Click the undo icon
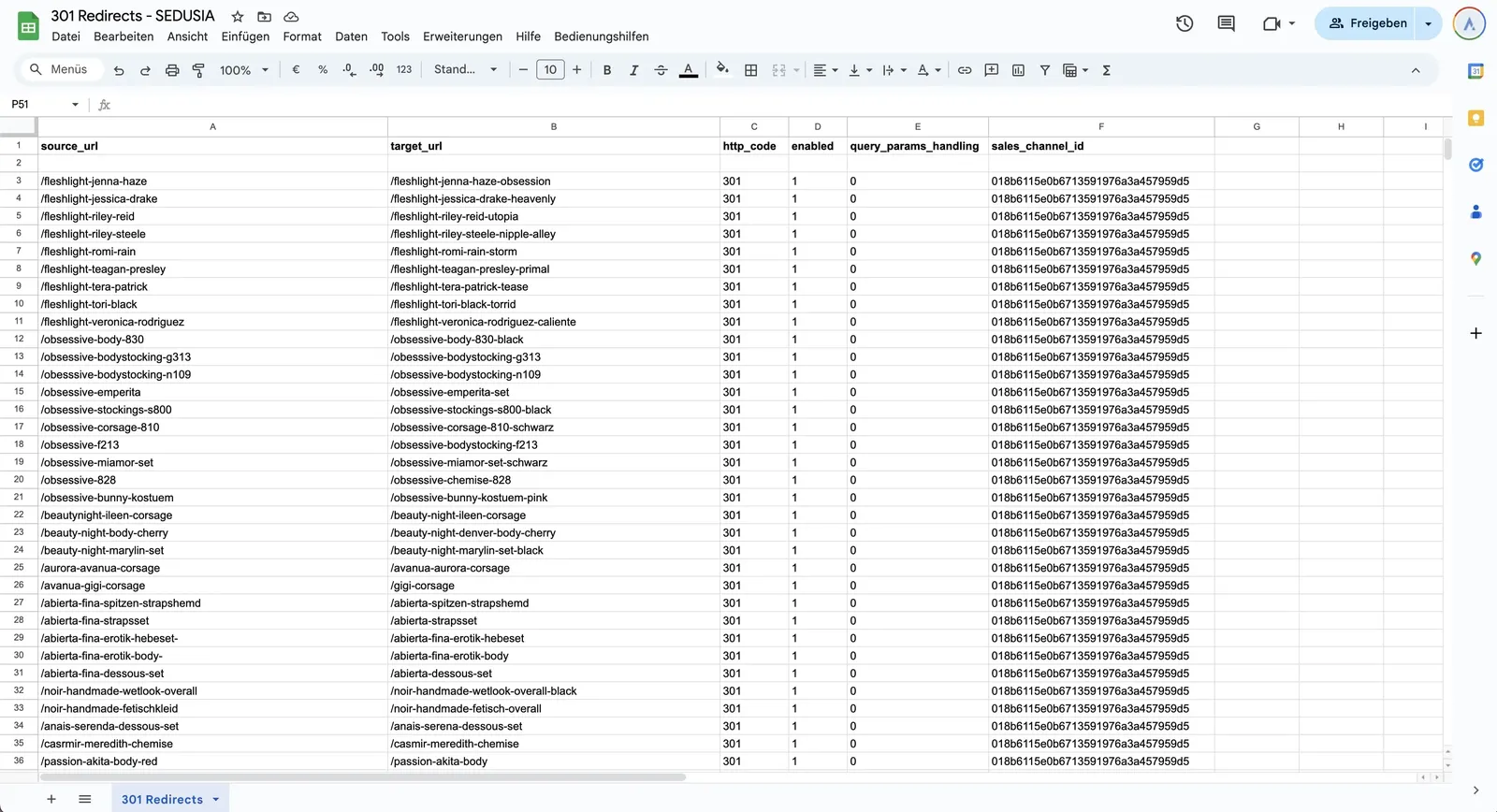This screenshot has width=1497, height=812. pos(119,70)
